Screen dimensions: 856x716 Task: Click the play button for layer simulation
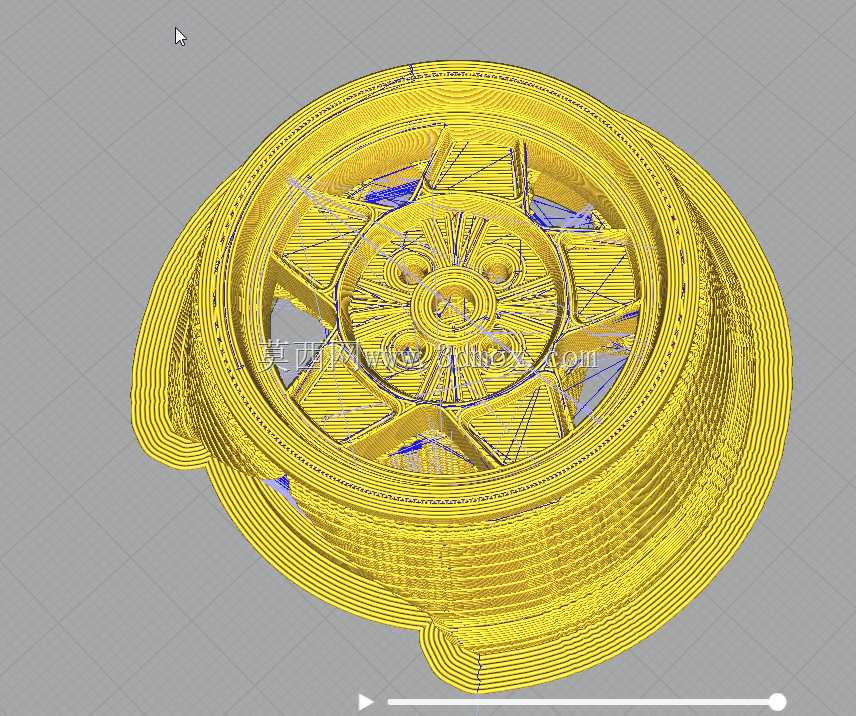365,702
